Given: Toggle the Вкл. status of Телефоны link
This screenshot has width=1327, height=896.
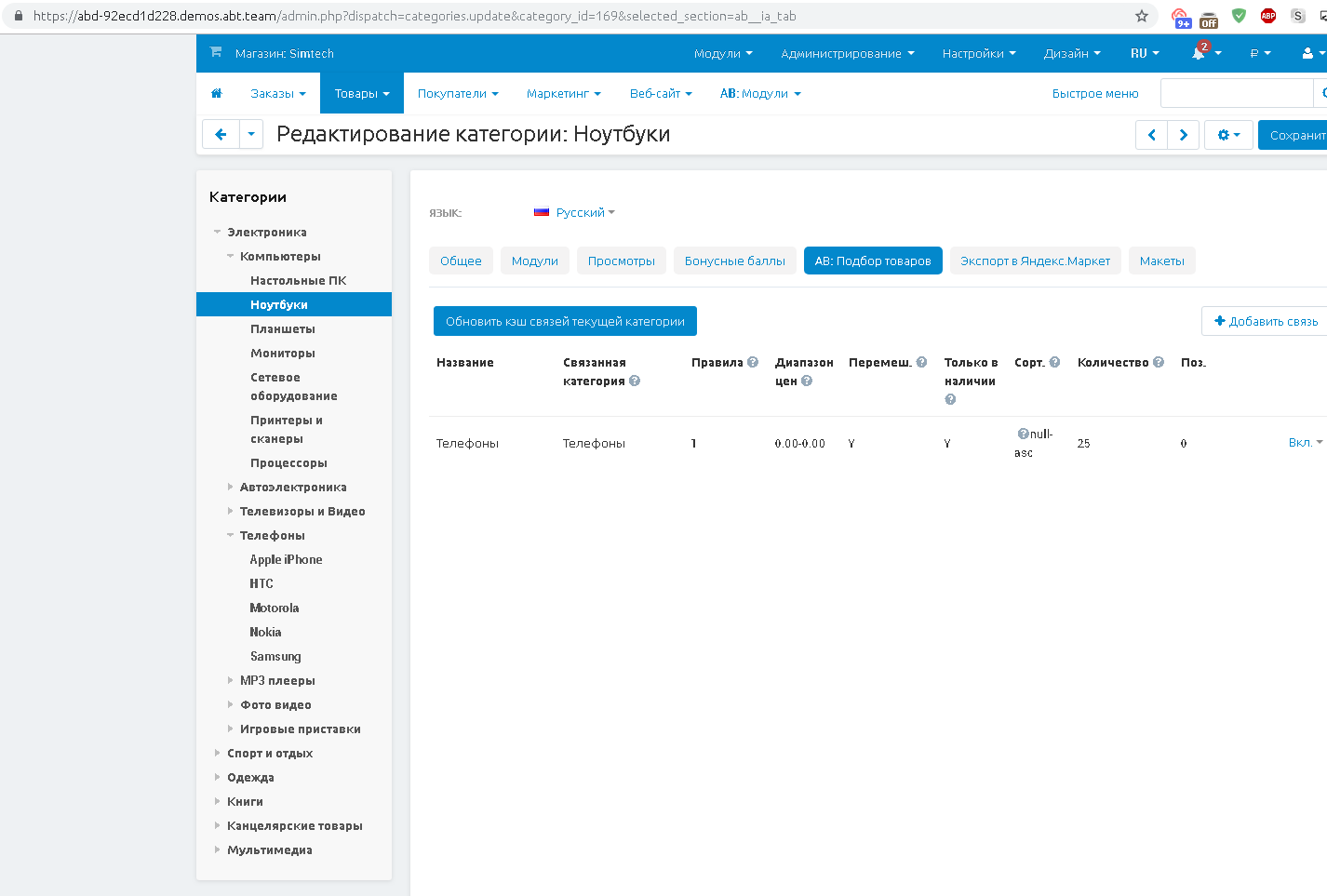Looking at the screenshot, I should pos(1305,442).
